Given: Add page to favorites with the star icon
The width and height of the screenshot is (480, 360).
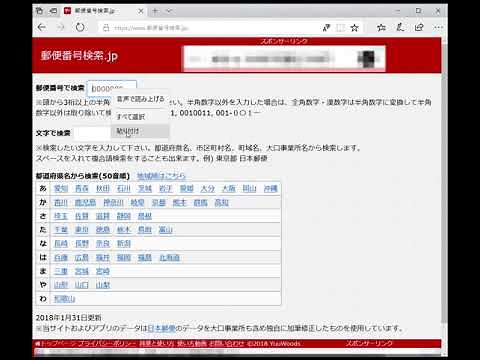Looking at the screenshot, I should pos(355,28).
